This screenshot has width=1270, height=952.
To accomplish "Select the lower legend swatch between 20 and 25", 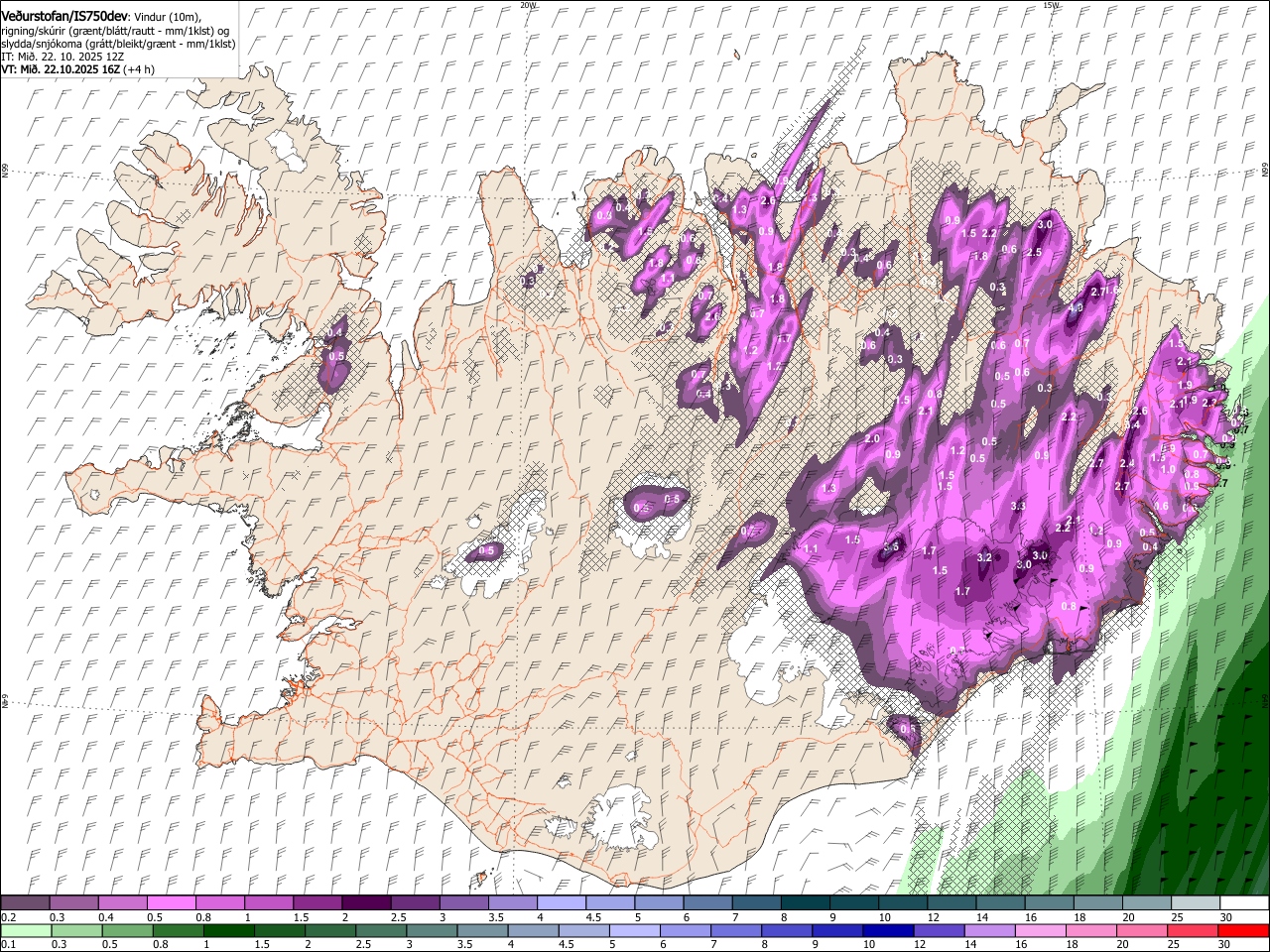I will tap(1141, 931).
